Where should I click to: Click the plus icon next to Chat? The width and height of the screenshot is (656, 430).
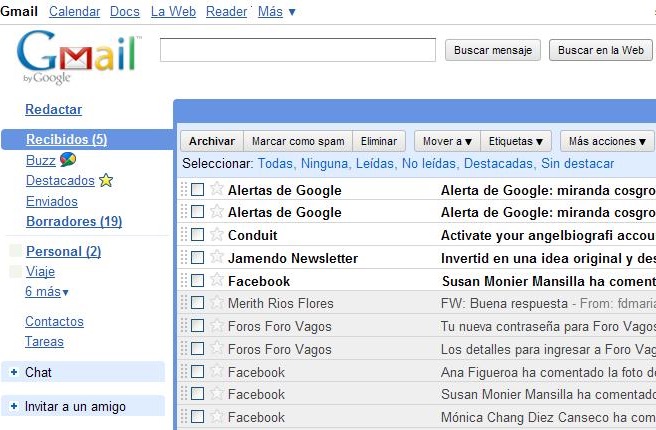click(x=14, y=372)
